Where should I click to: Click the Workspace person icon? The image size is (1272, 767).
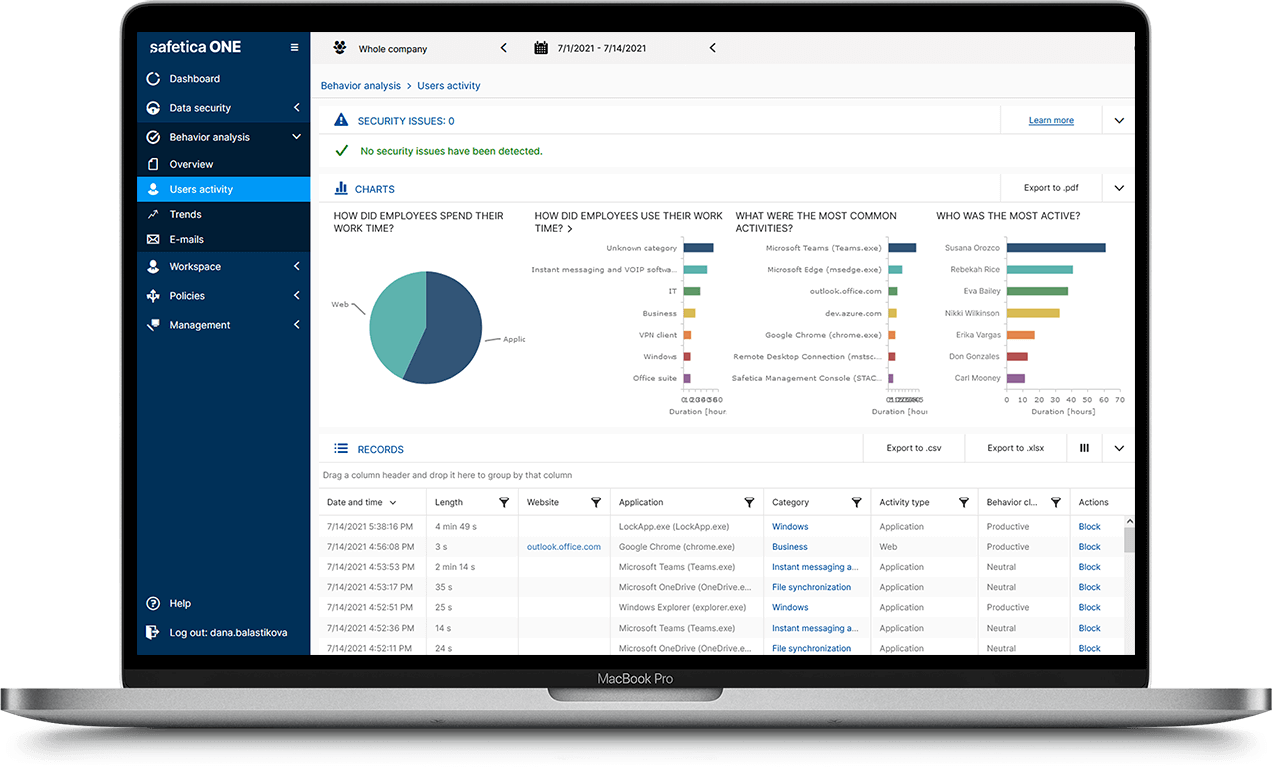[x=153, y=266]
